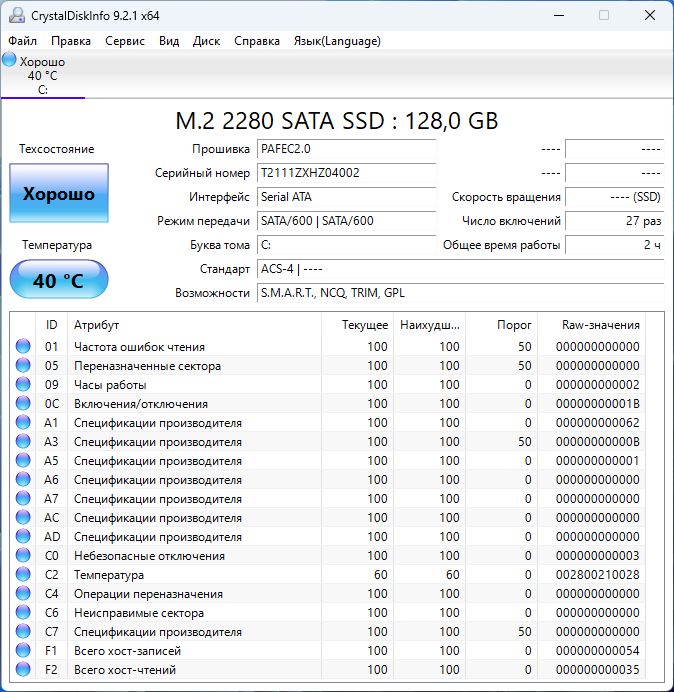Click status orb for attribute A7
Screen dimensions: 674x692
23,498
